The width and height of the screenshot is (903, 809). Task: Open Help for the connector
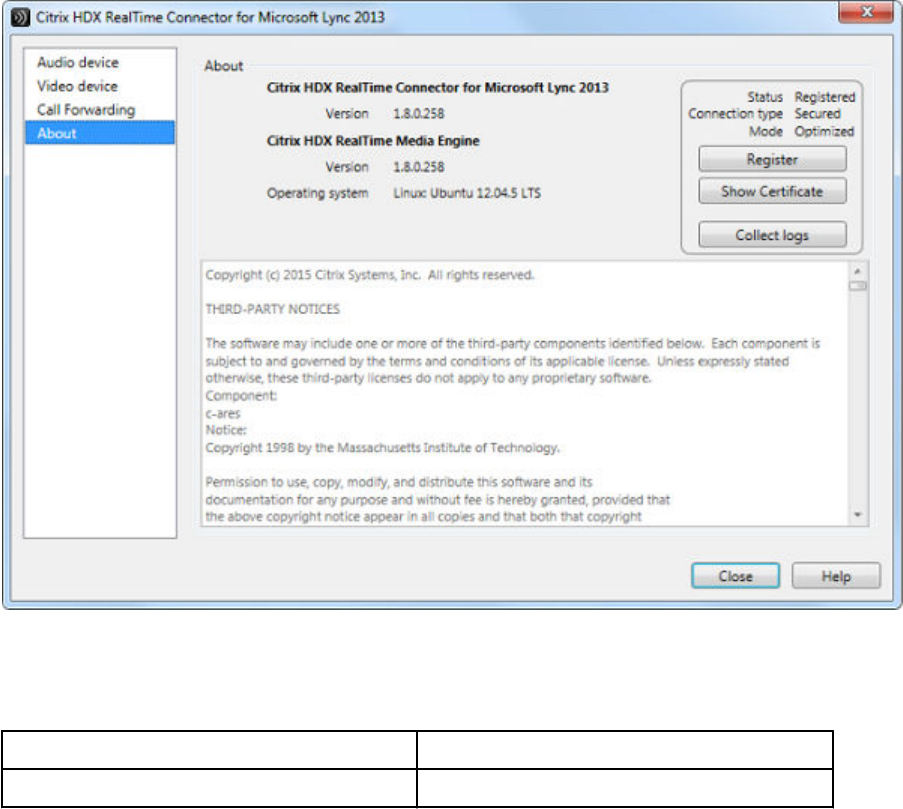[x=836, y=576]
